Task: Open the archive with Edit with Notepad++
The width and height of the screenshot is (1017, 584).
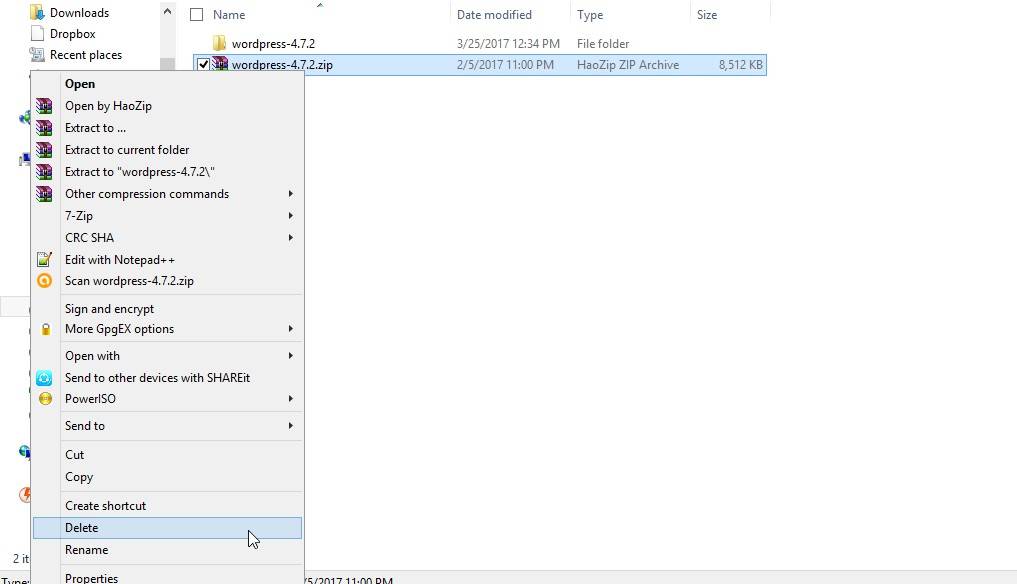Action: pos(120,259)
